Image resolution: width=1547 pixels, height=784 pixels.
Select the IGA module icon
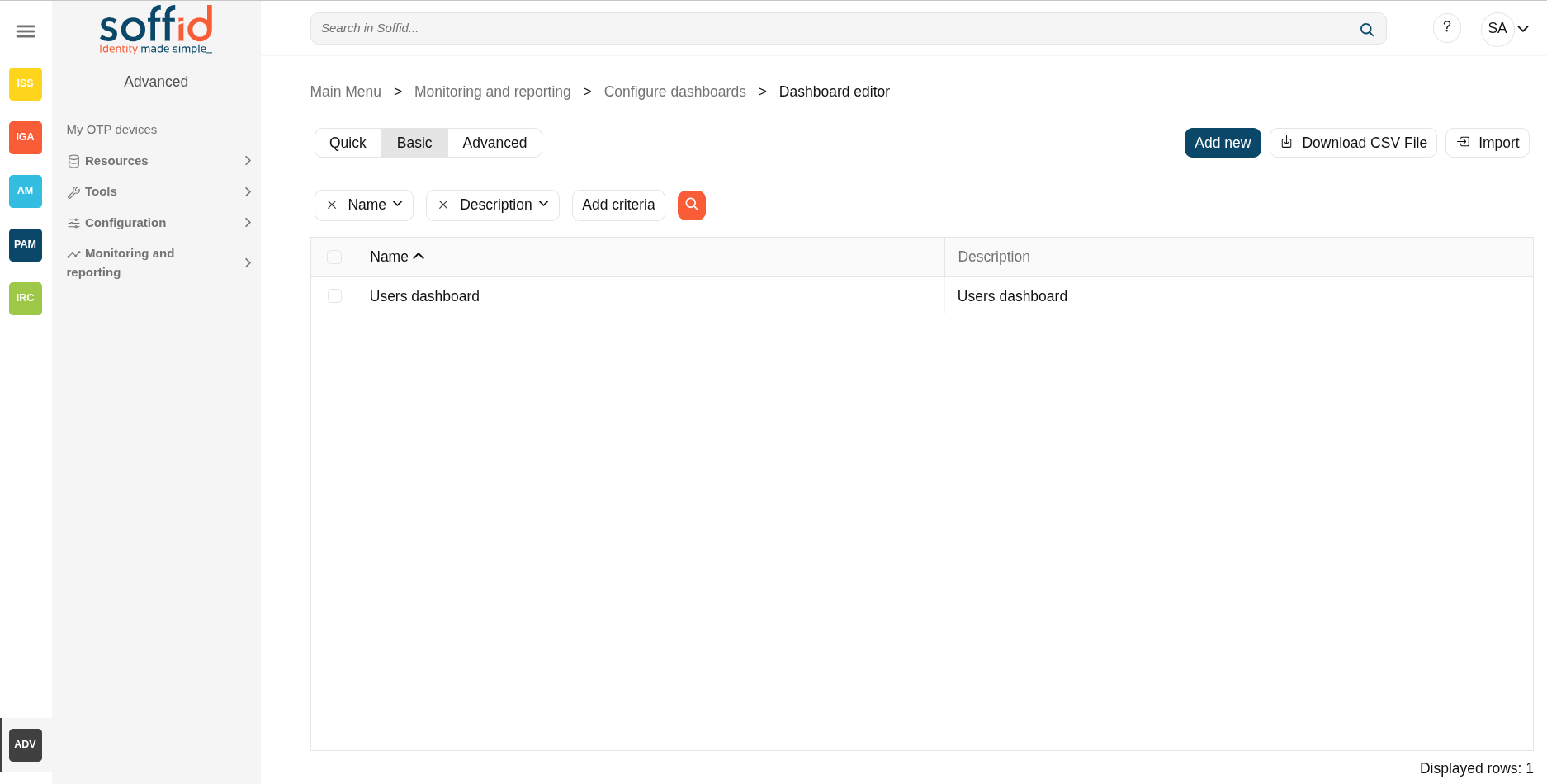point(26,137)
